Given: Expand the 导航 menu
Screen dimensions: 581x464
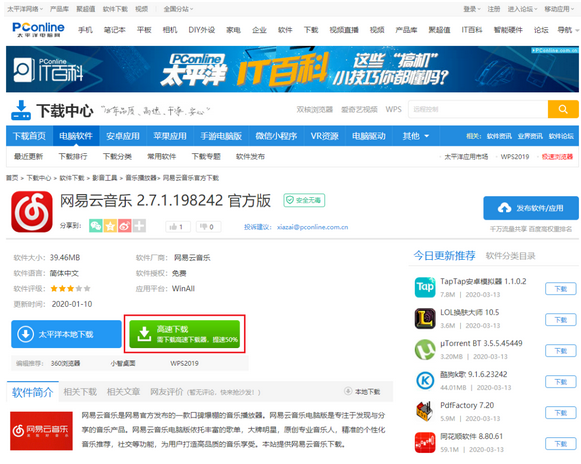Looking at the screenshot, I should pyautogui.click(x=568, y=30).
